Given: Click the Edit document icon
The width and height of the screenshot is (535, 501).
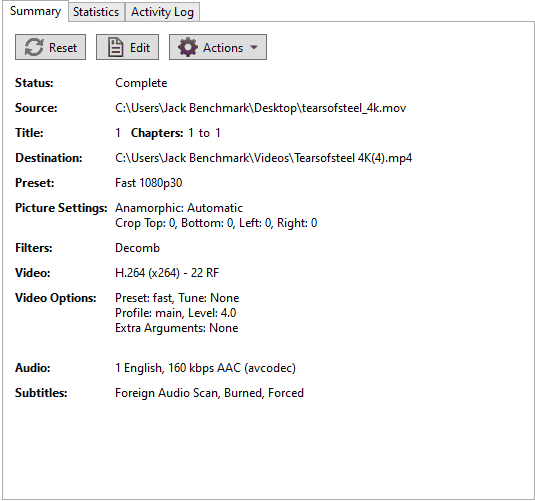Looking at the screenshot, I should (x=115, y=47).
